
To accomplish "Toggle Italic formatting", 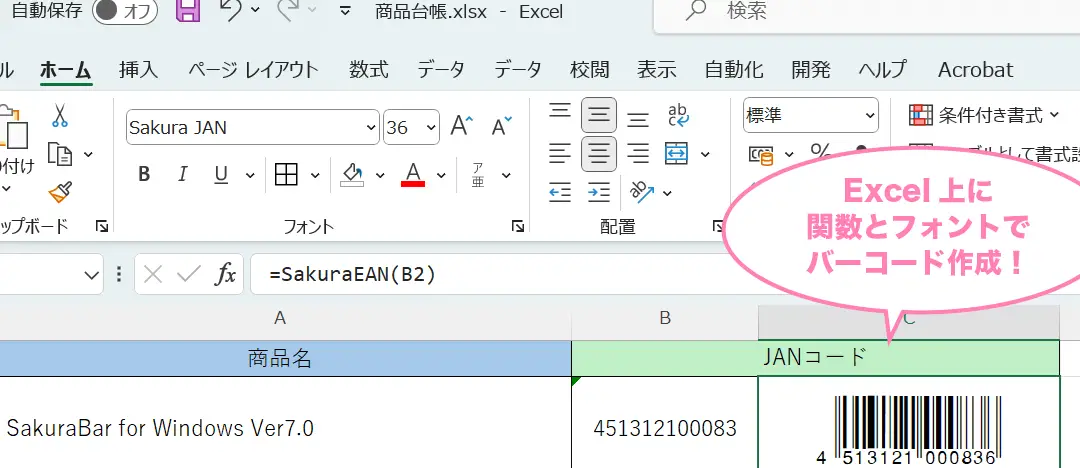I will tap(183, 175).
